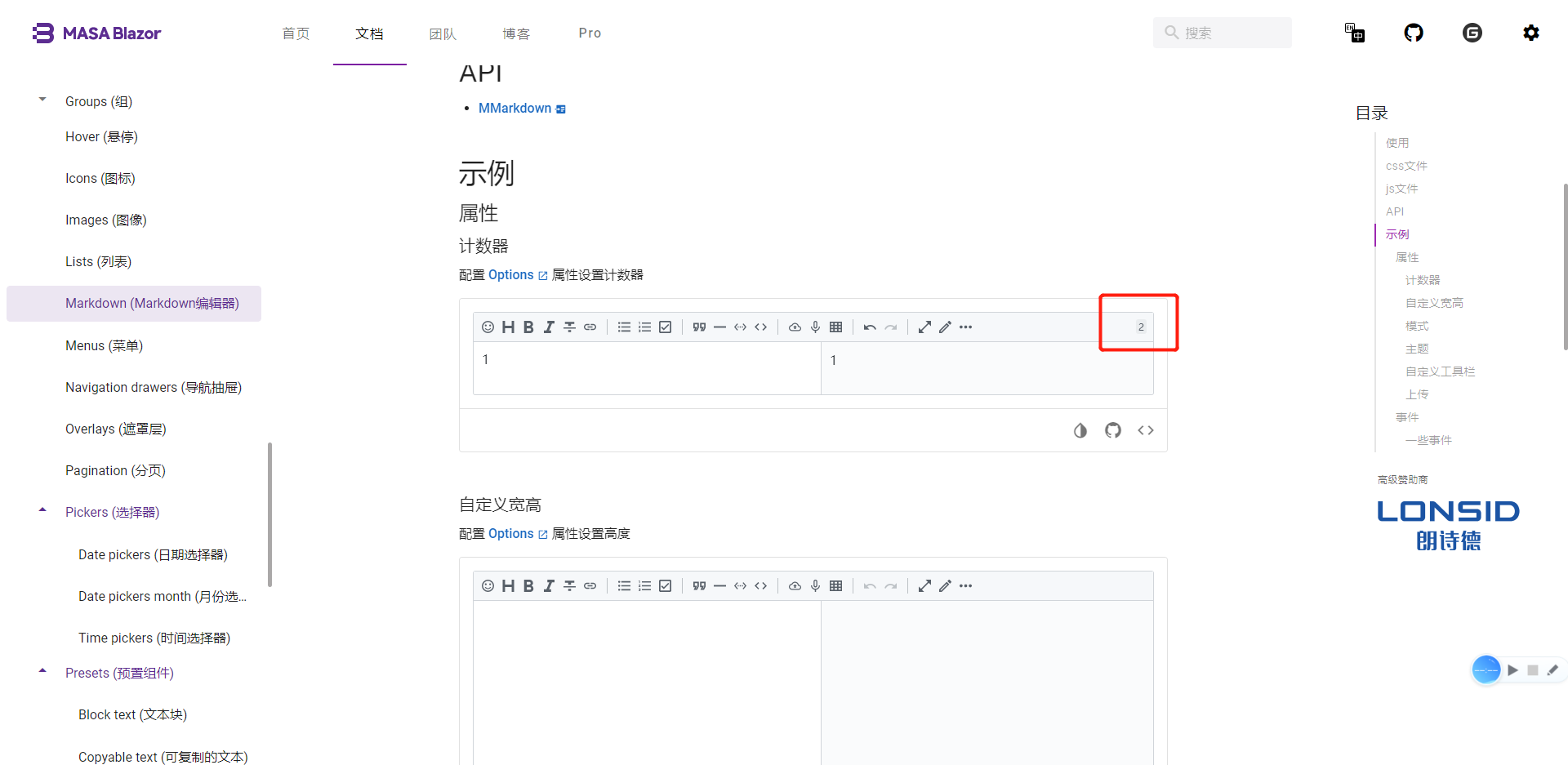Apply strikethrough in the 计数器 editor toolbar
The width and height of the screenshot is (1568, 765).
569,327
